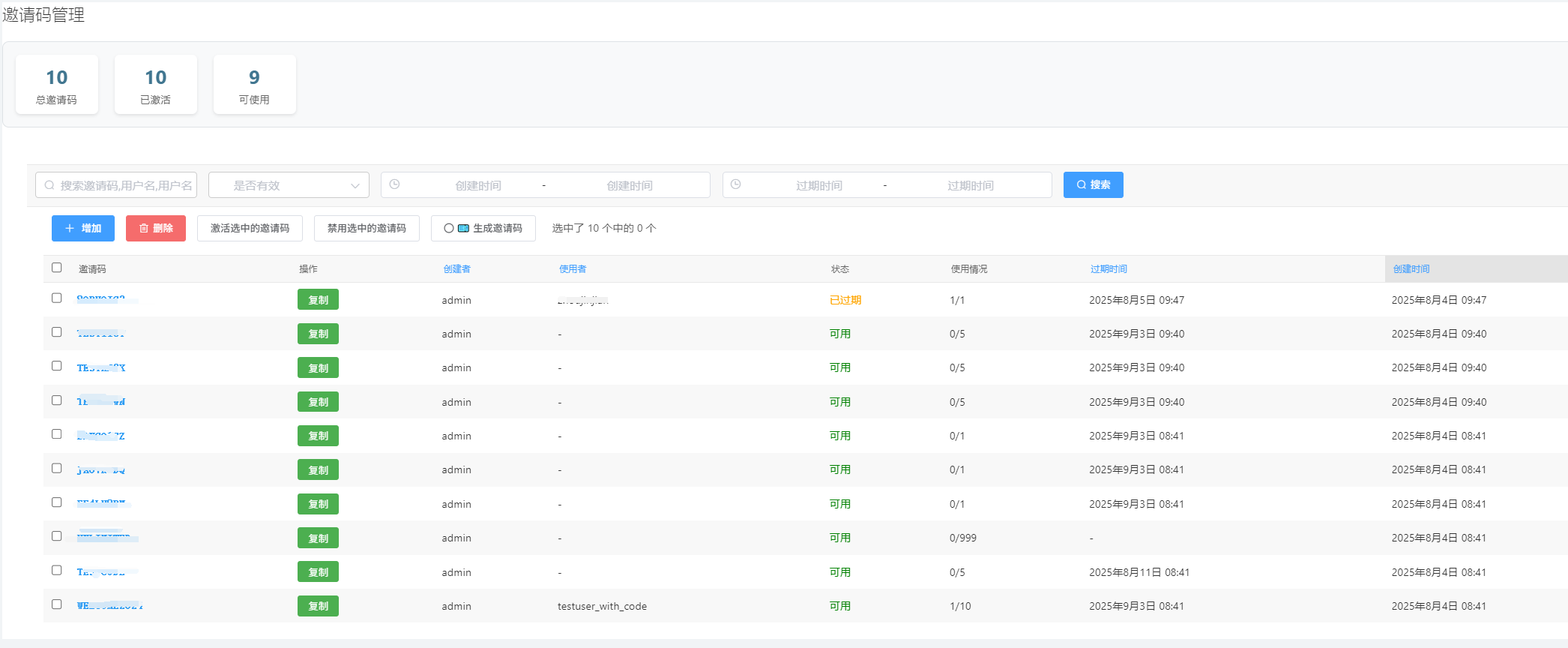Click the 已激活 stat card

(156, 85)
